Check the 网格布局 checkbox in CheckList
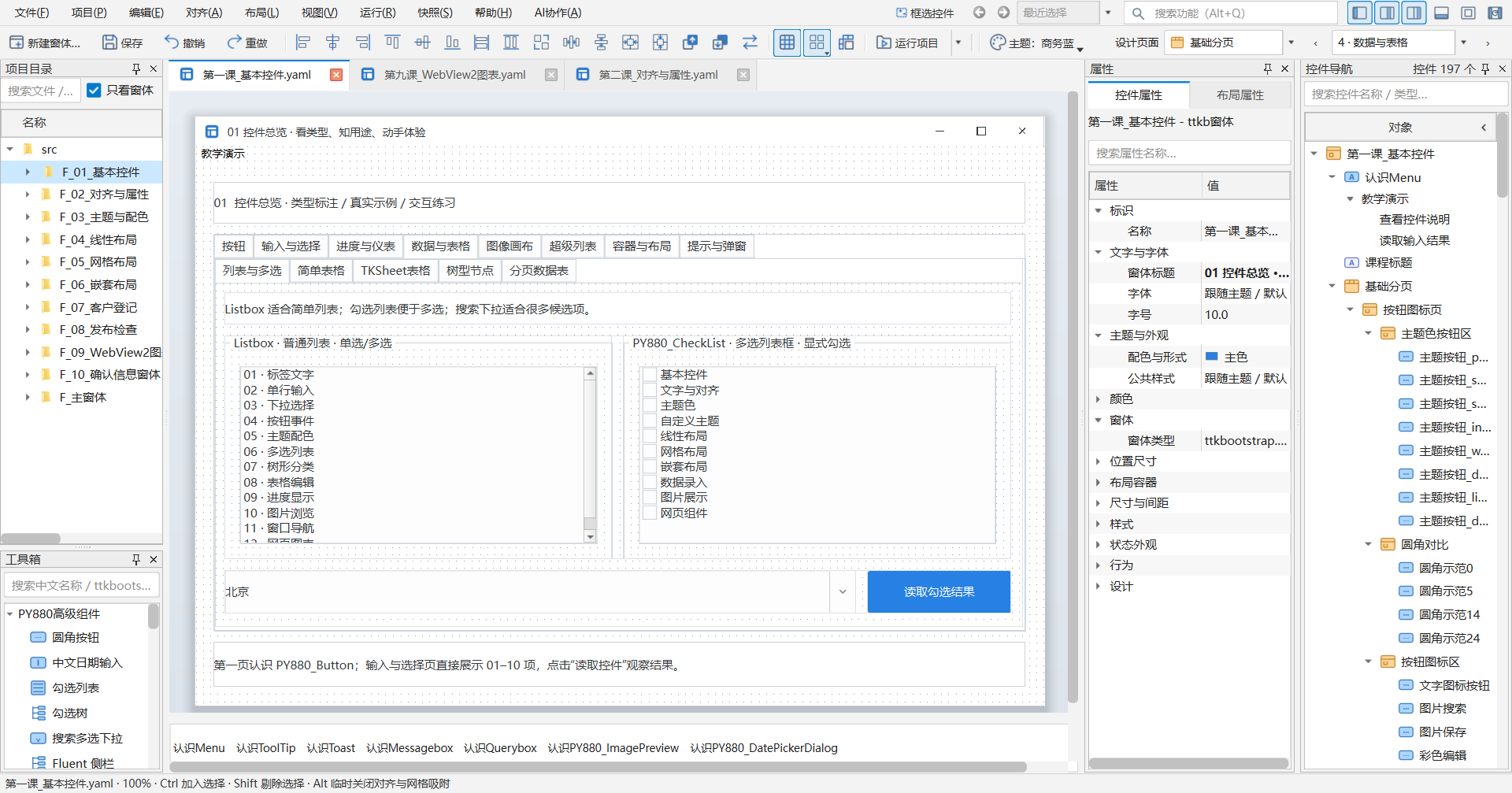Screen dimensions: 1512x793 (x=650, y=452)
